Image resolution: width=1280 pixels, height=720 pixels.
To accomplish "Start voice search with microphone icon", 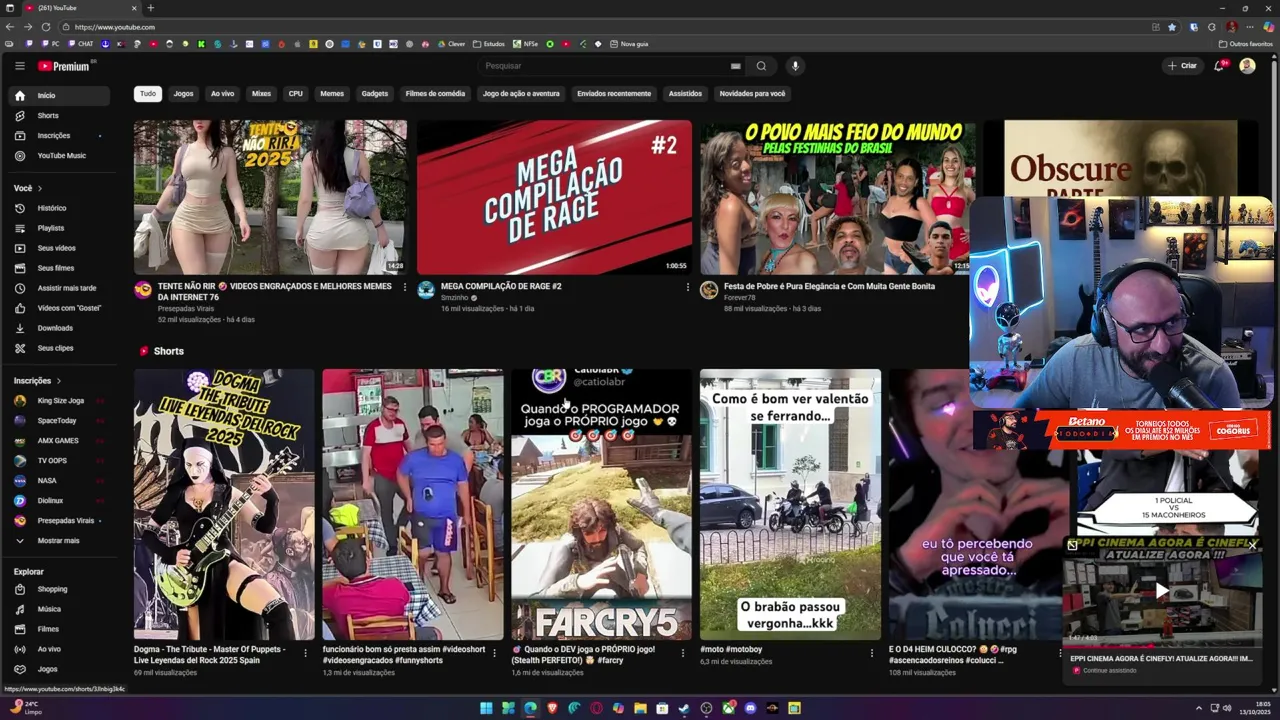I will click(x=795, y=66).
